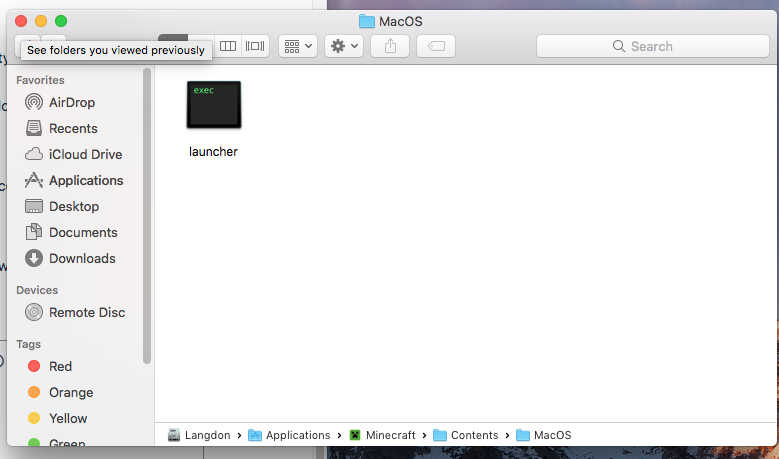Zoom the Finder window with green button

(x=61, y=21)
